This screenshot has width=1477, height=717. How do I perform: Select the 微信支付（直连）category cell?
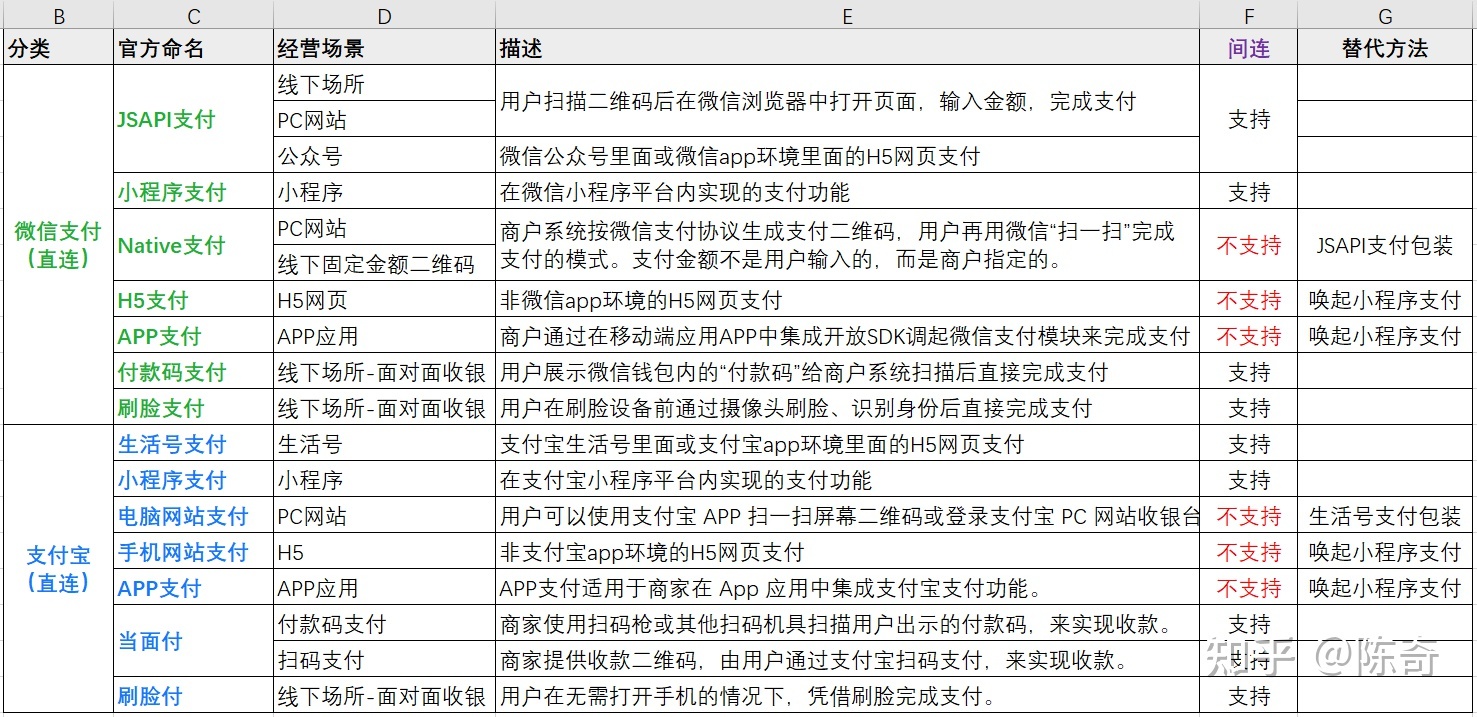tap(57, 245)
